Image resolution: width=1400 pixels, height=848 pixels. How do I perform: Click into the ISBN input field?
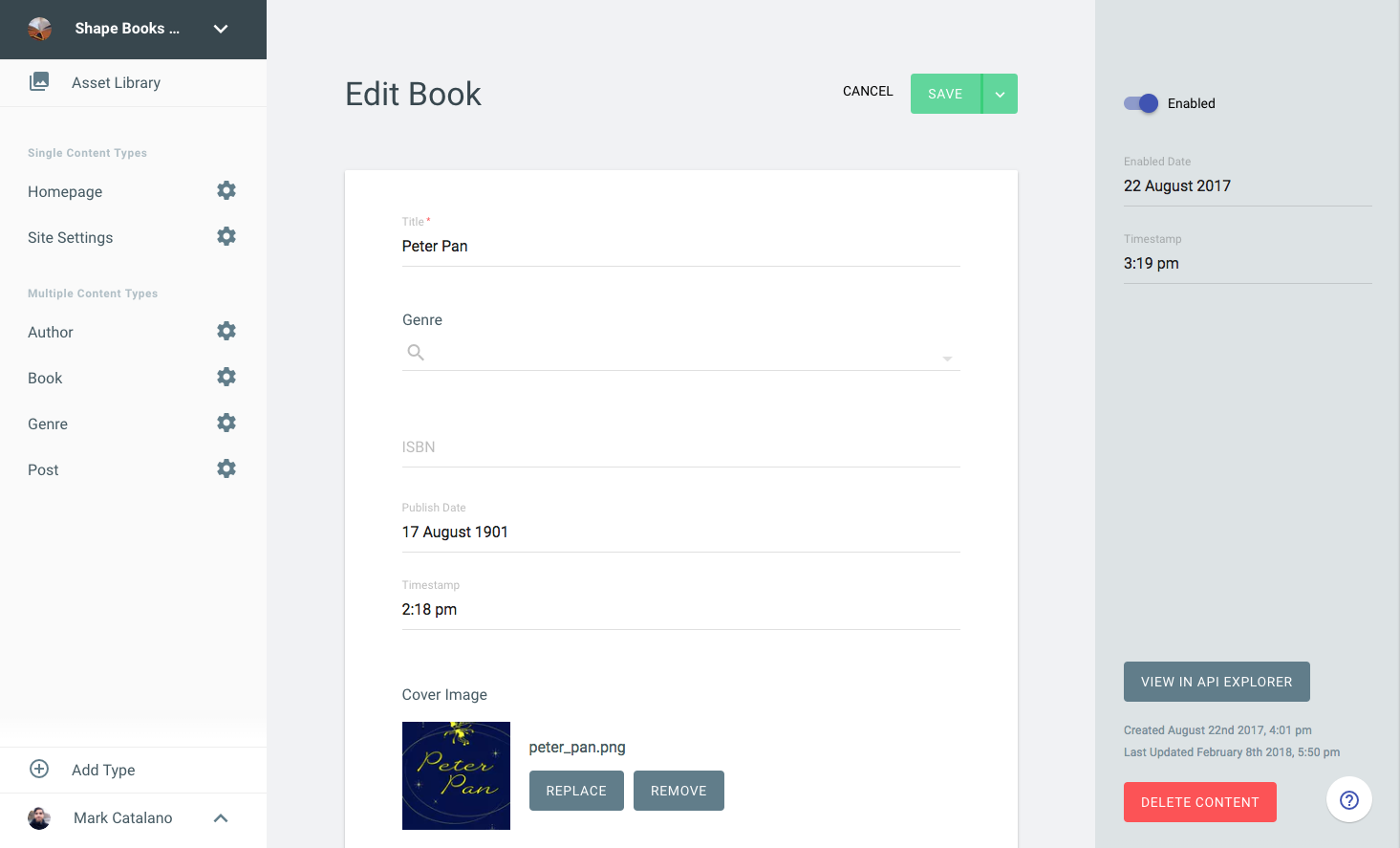pyautogui.click(x=680, y=447)
